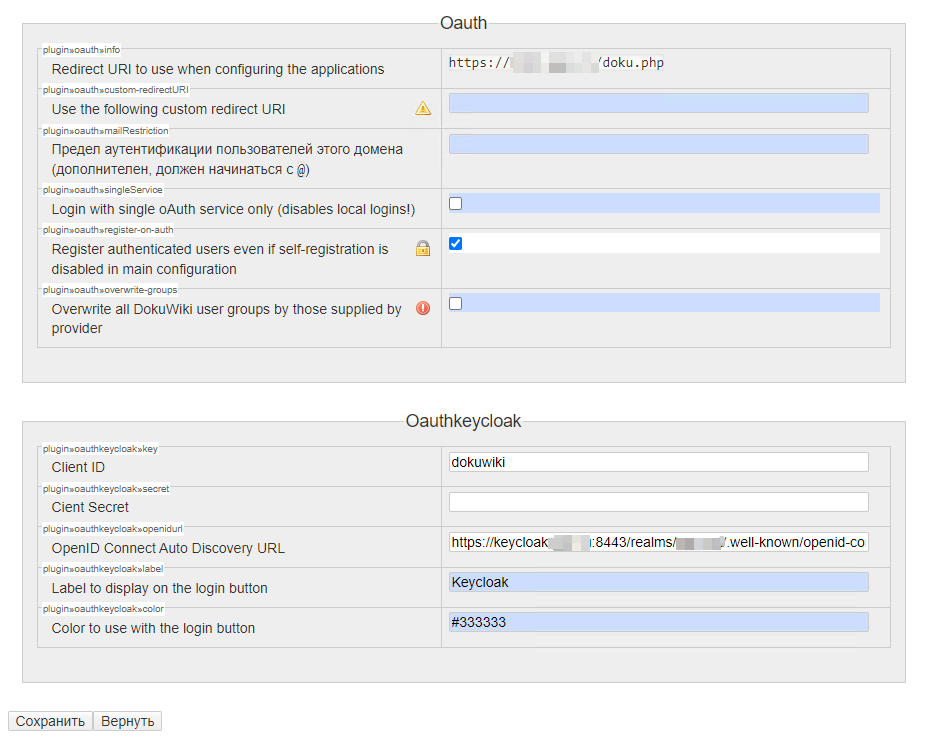
Task: Click the plugin»oauth»singleService setting key label
Action: click(x=102, y=190)
